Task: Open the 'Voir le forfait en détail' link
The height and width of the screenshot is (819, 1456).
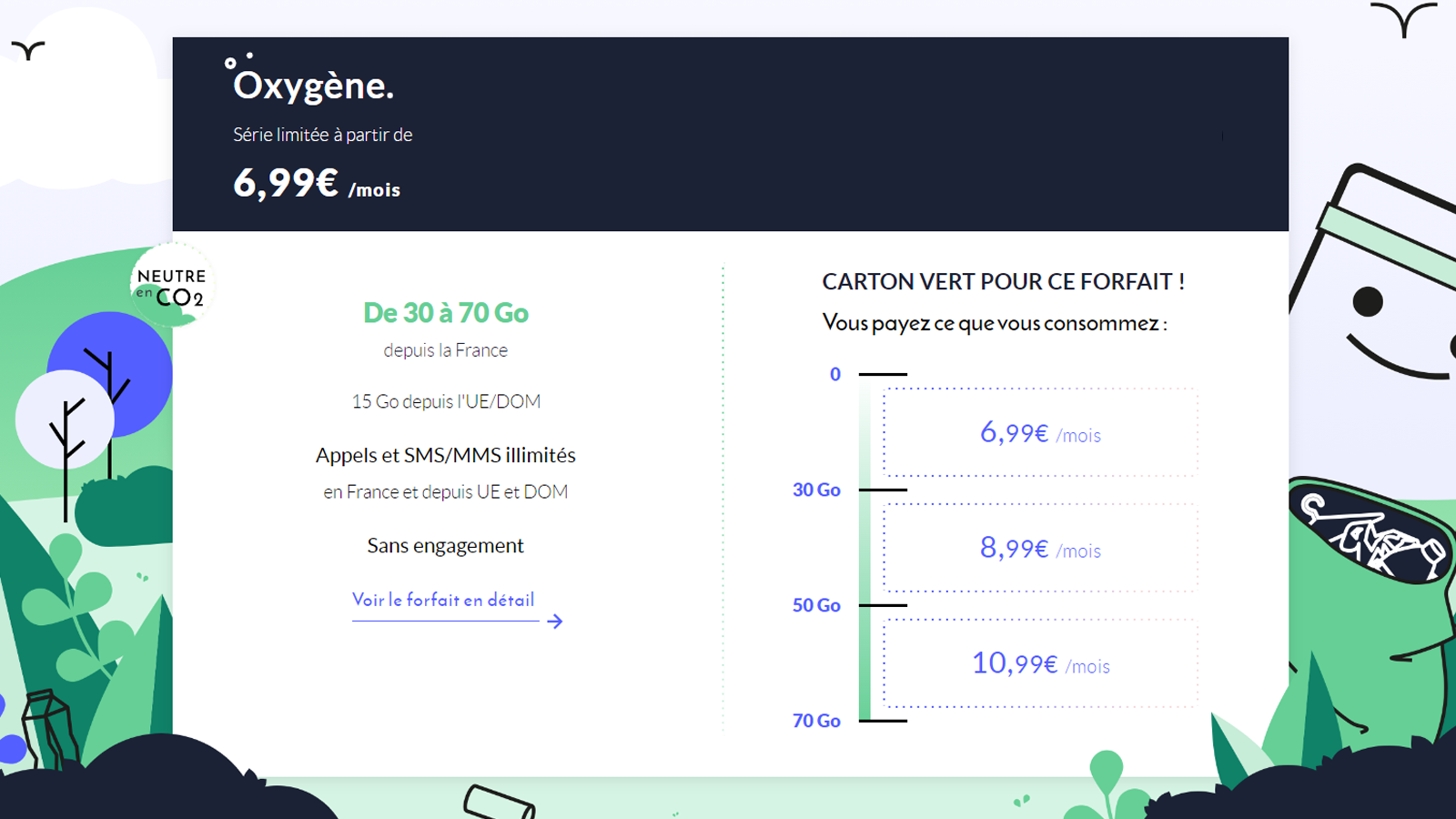Action: [443, 601]
